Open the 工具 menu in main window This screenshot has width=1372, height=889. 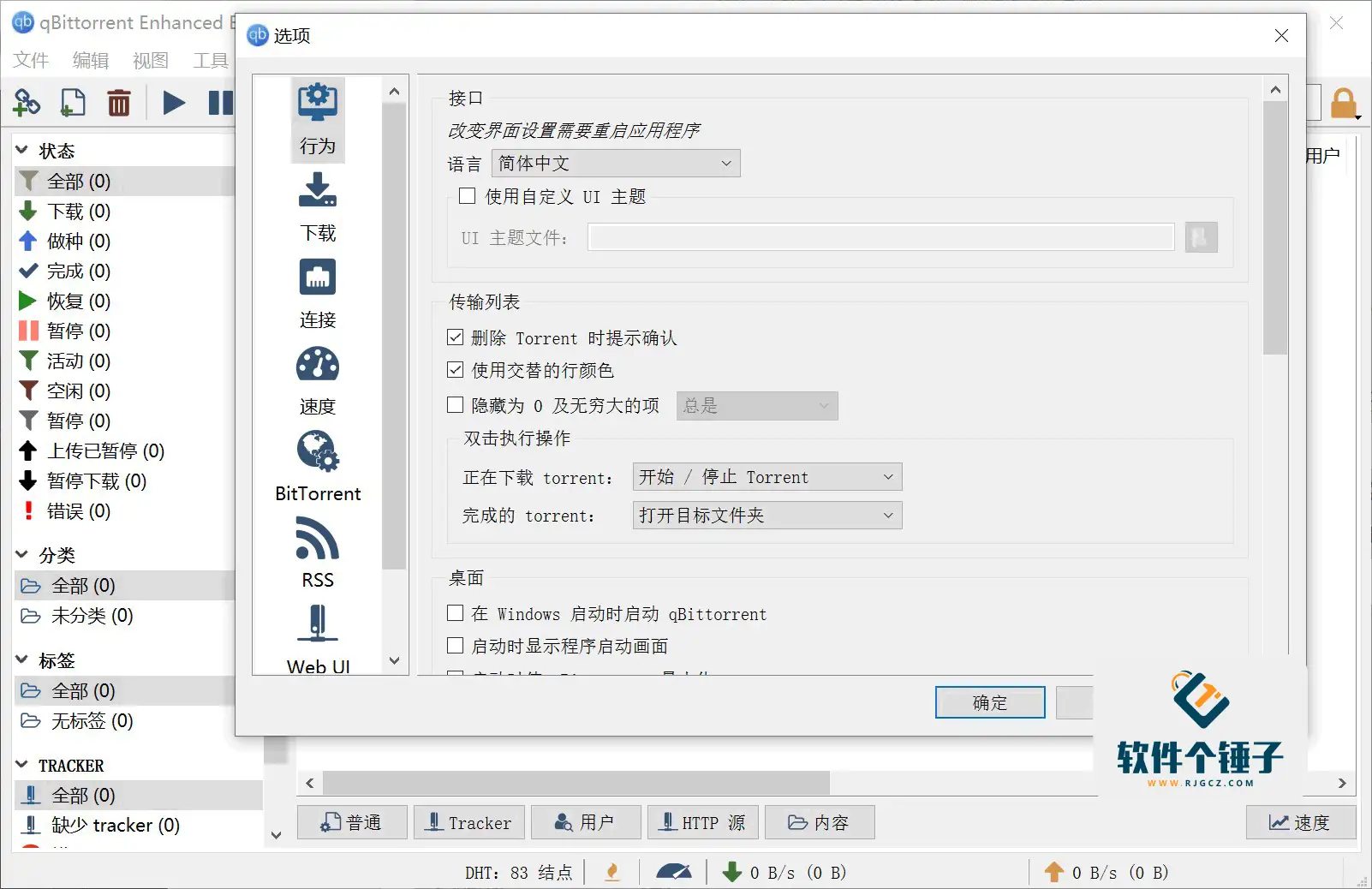pyautogui.click(x=211, y=60)
